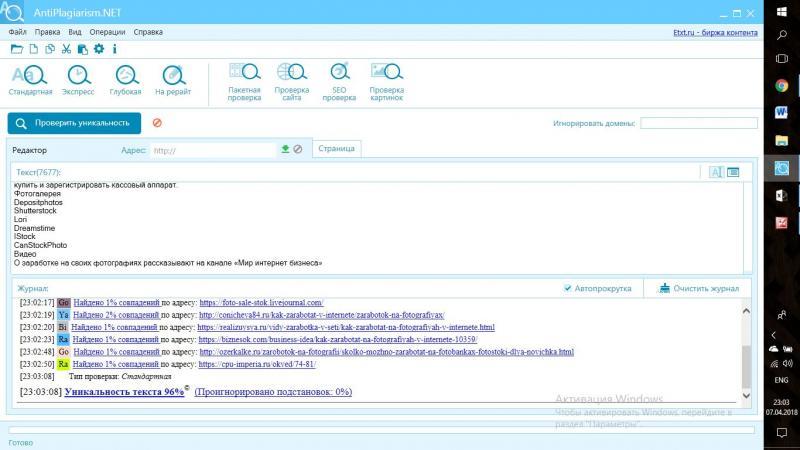Click the Bi icon on the realiznysva log row
Viewport: 800px width, 450px height.
pyautogui.click(x=62, y=327)
